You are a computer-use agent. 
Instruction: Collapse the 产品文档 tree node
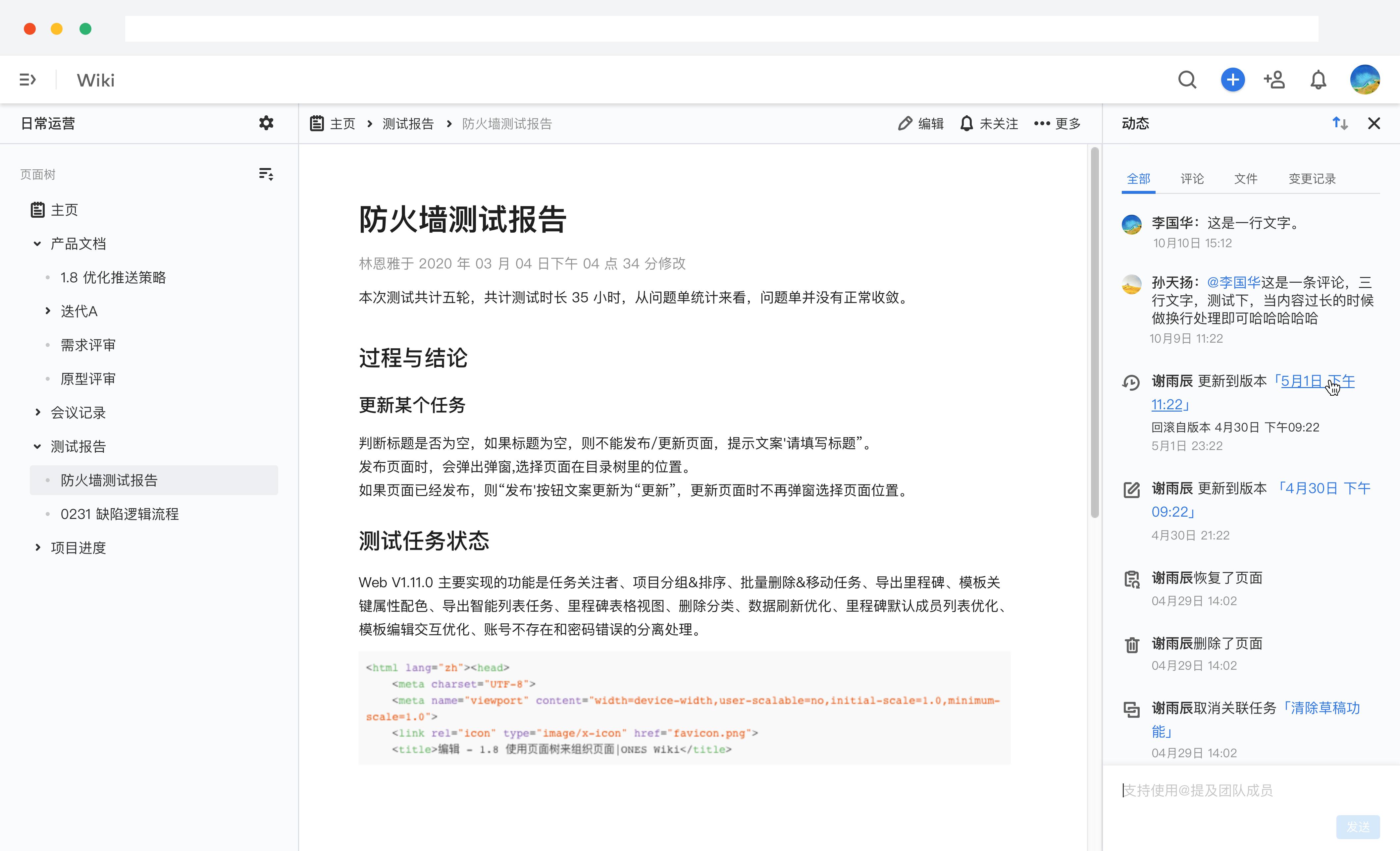pyautogui.click(x=37, y=244)
